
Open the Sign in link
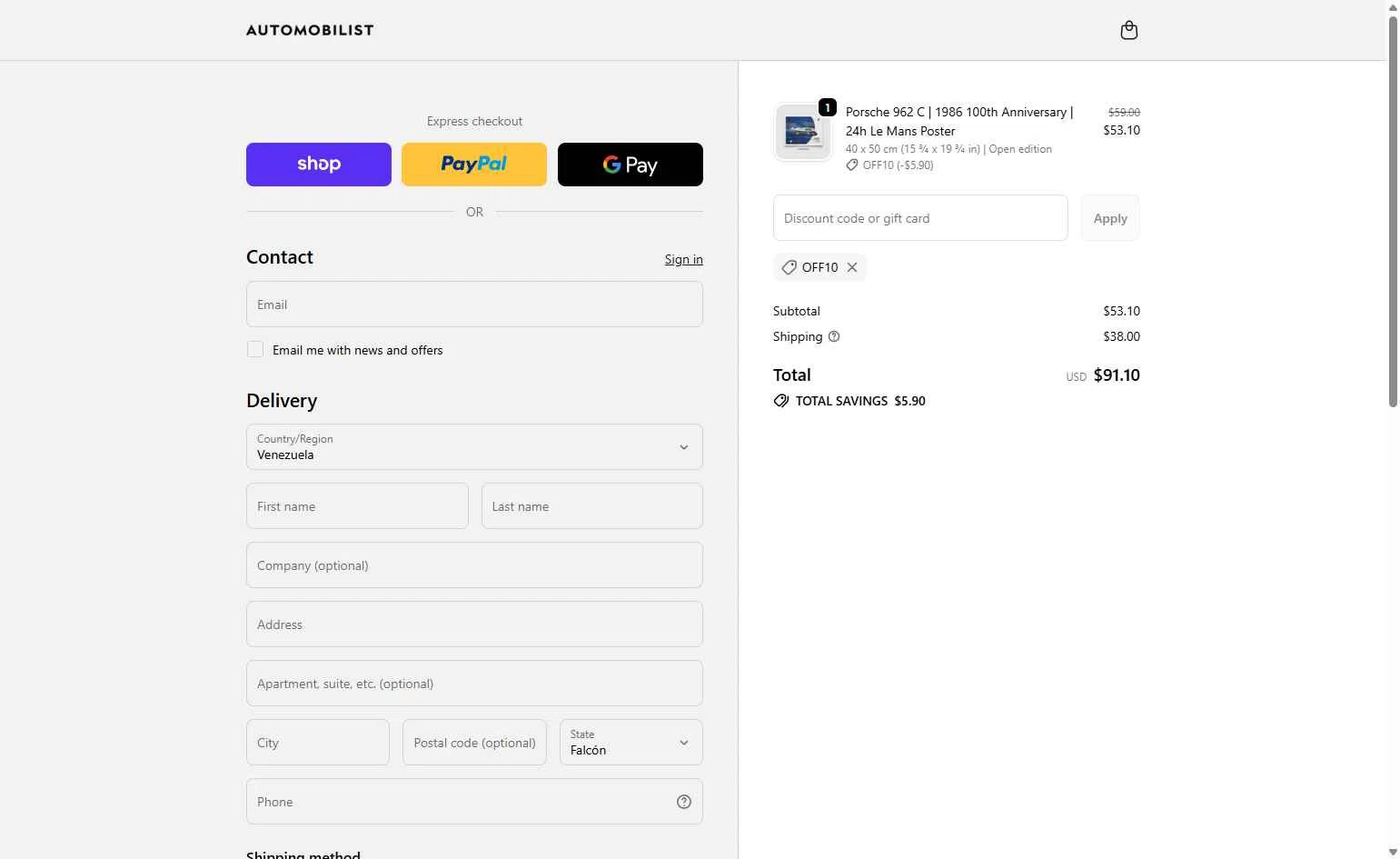pyautogui.click(x=684, y=259)
